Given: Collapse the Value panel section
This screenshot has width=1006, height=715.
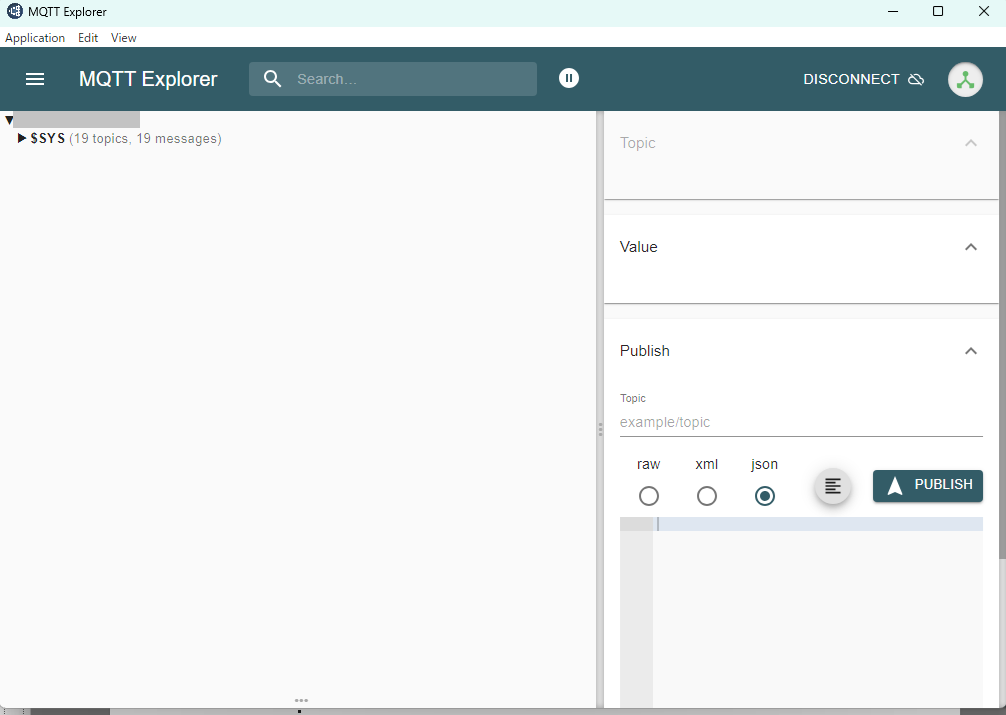Looking at the screenshot, I should pos(970,247).
